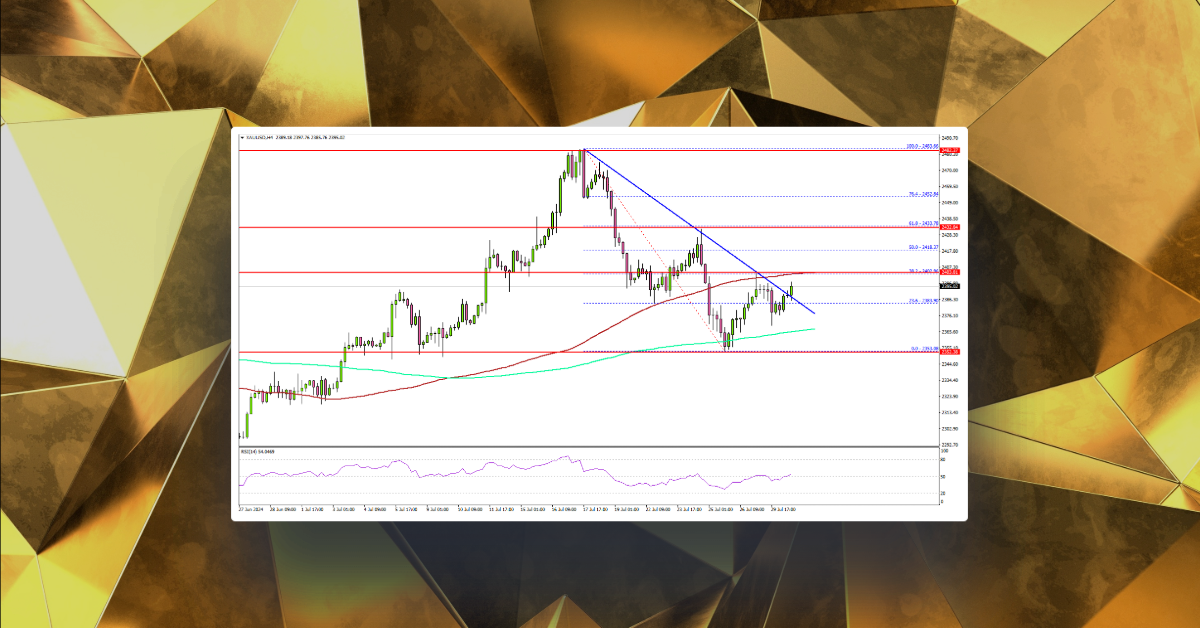Image resolution: width=1200 pixels, height=628 pixels.
Task: Click the 100.0 - 2483.66 Fibonacci label
Action: (x=920, y=145)
